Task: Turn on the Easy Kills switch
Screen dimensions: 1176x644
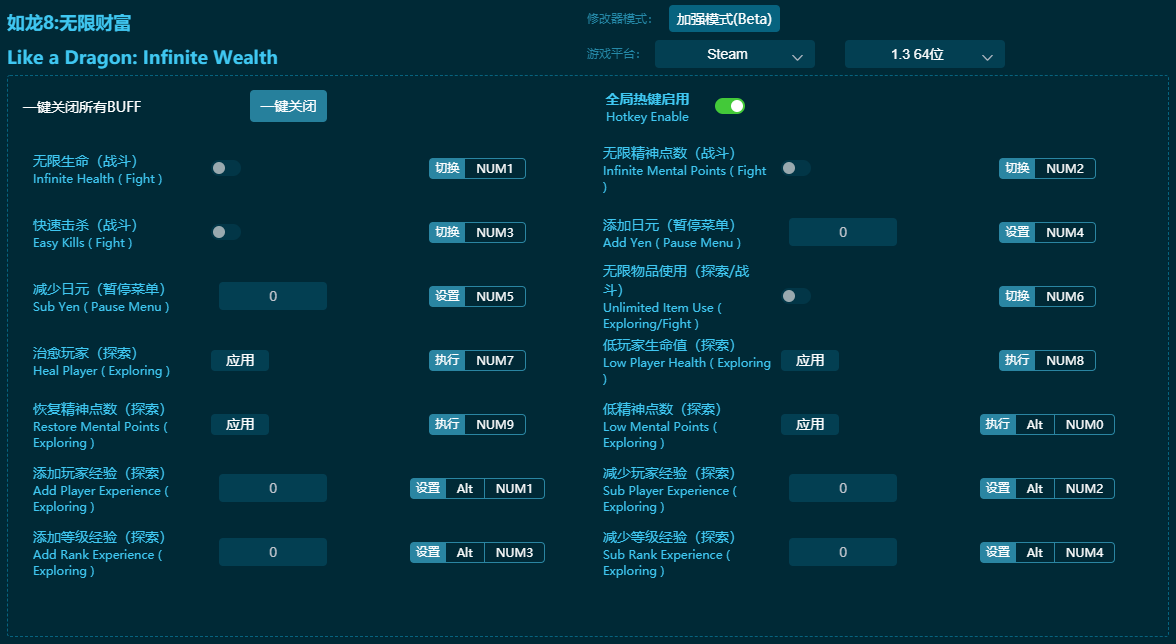Action: 226,233
